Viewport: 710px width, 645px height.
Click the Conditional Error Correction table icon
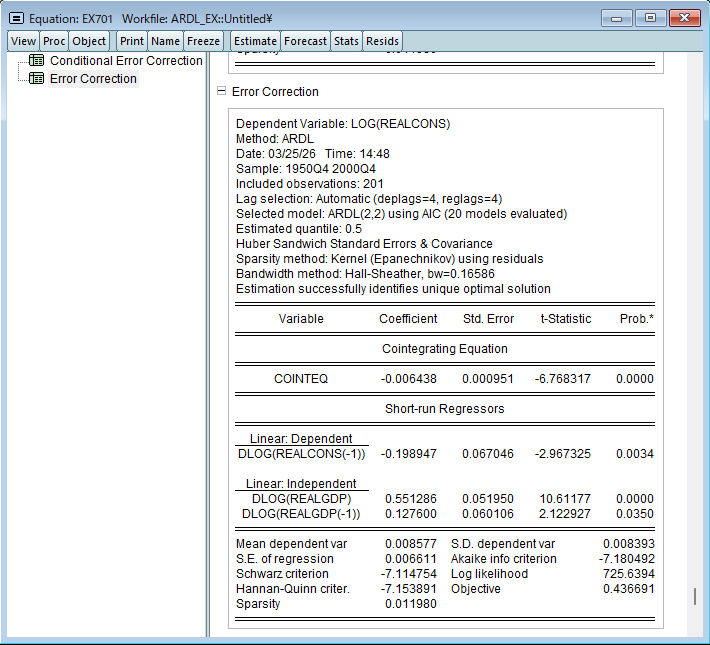[37, 61]
